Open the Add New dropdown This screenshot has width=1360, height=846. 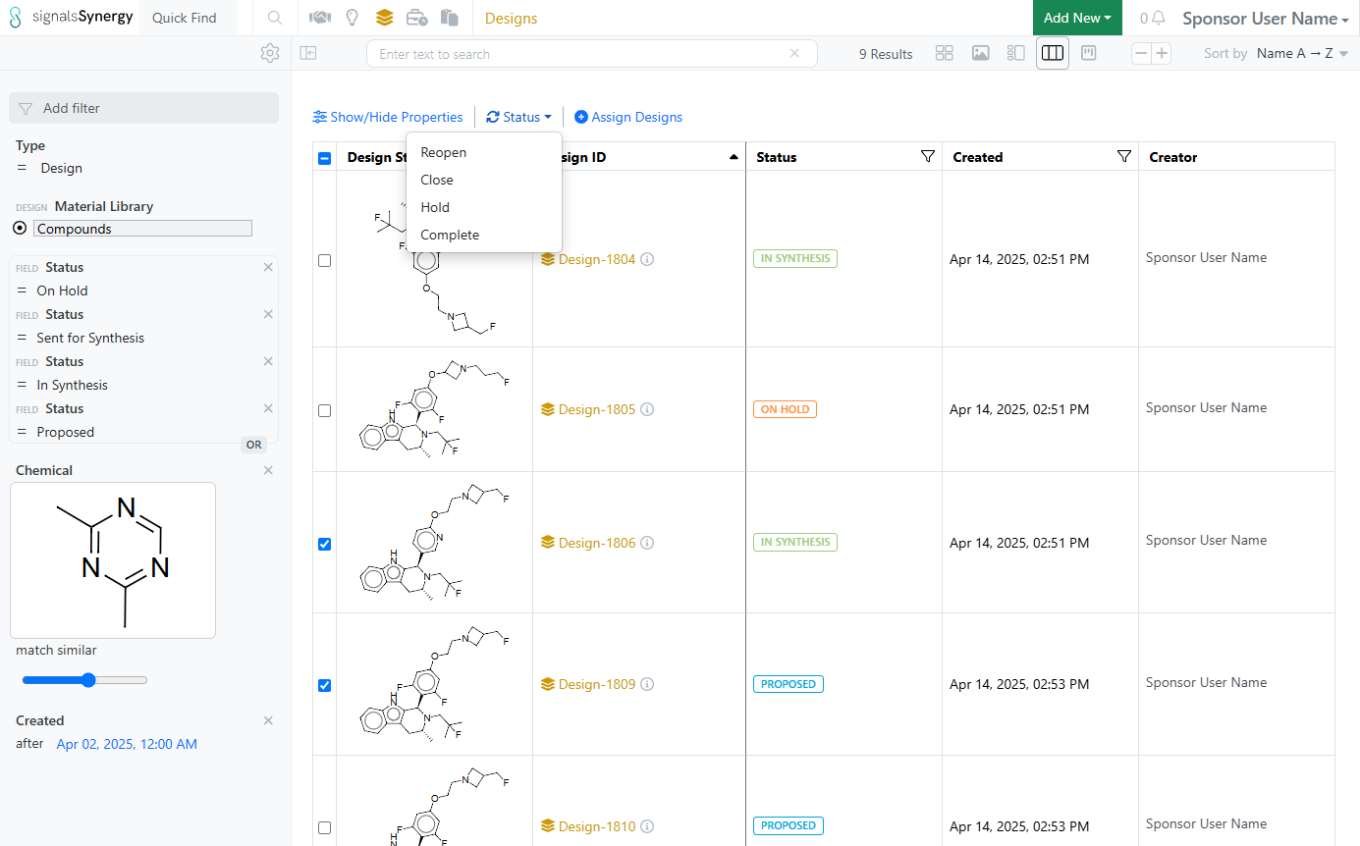1077,18
